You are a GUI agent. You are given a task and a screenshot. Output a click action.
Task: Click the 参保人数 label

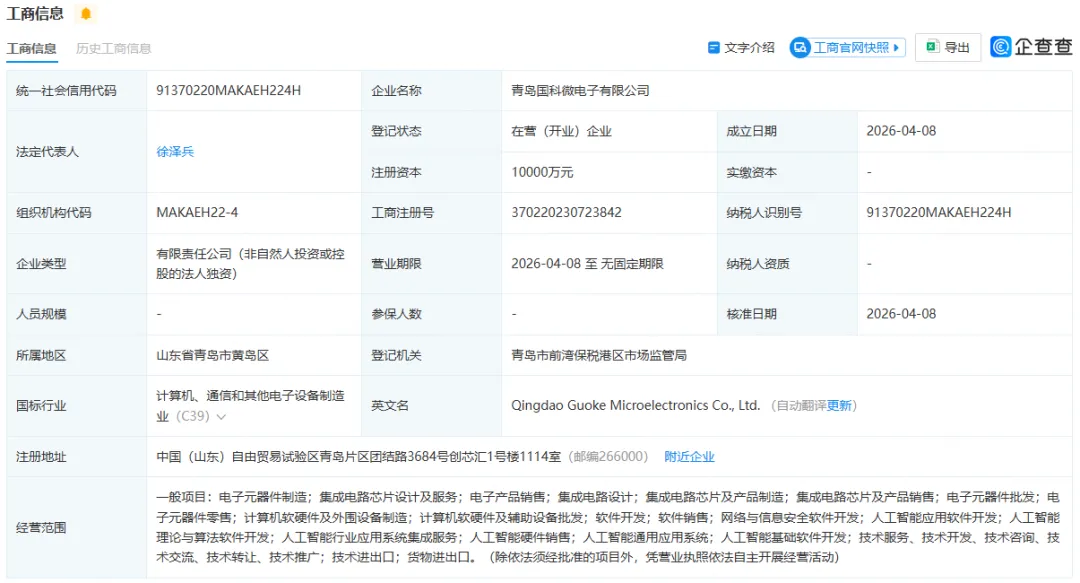(x=396, y=314)
